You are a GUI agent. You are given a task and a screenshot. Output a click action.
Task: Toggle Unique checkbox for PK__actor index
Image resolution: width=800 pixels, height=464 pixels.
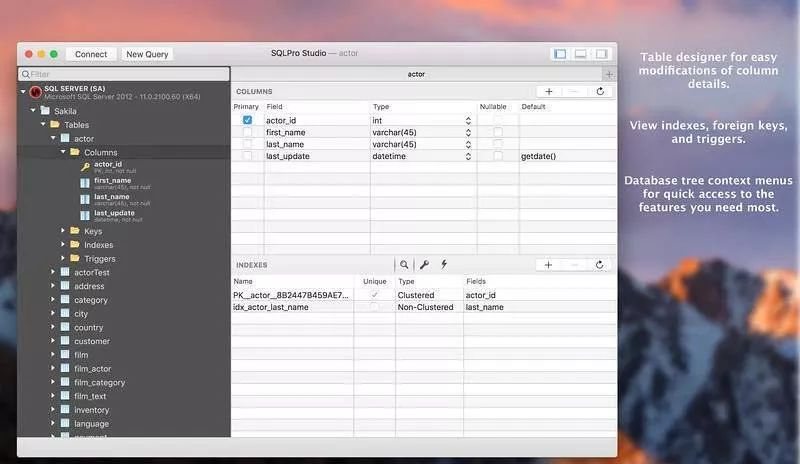click(x=374, y=295)
